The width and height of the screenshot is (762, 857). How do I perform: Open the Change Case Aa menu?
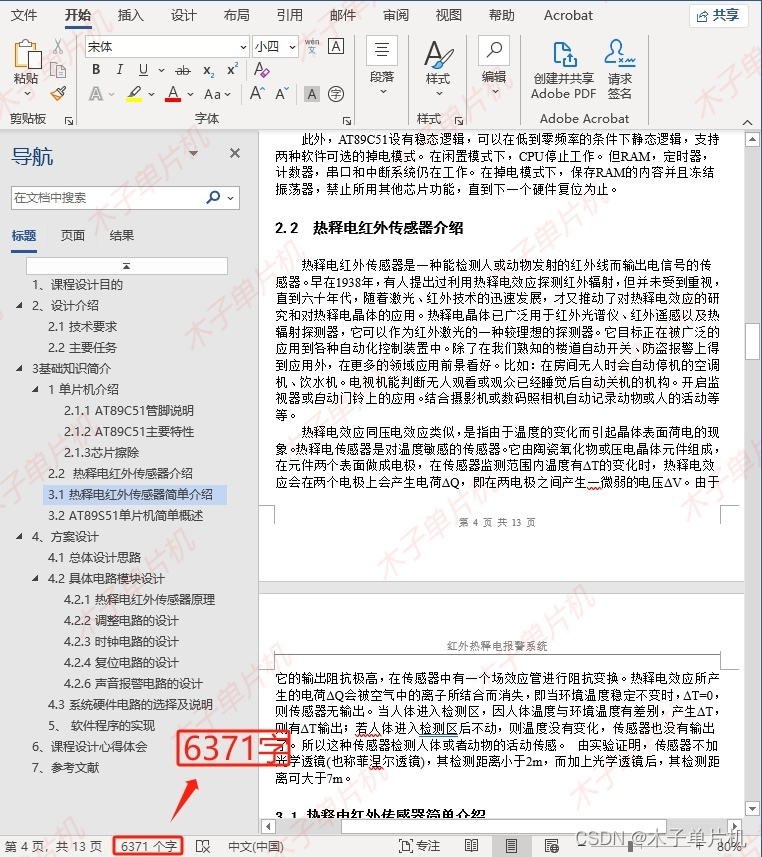217,95
